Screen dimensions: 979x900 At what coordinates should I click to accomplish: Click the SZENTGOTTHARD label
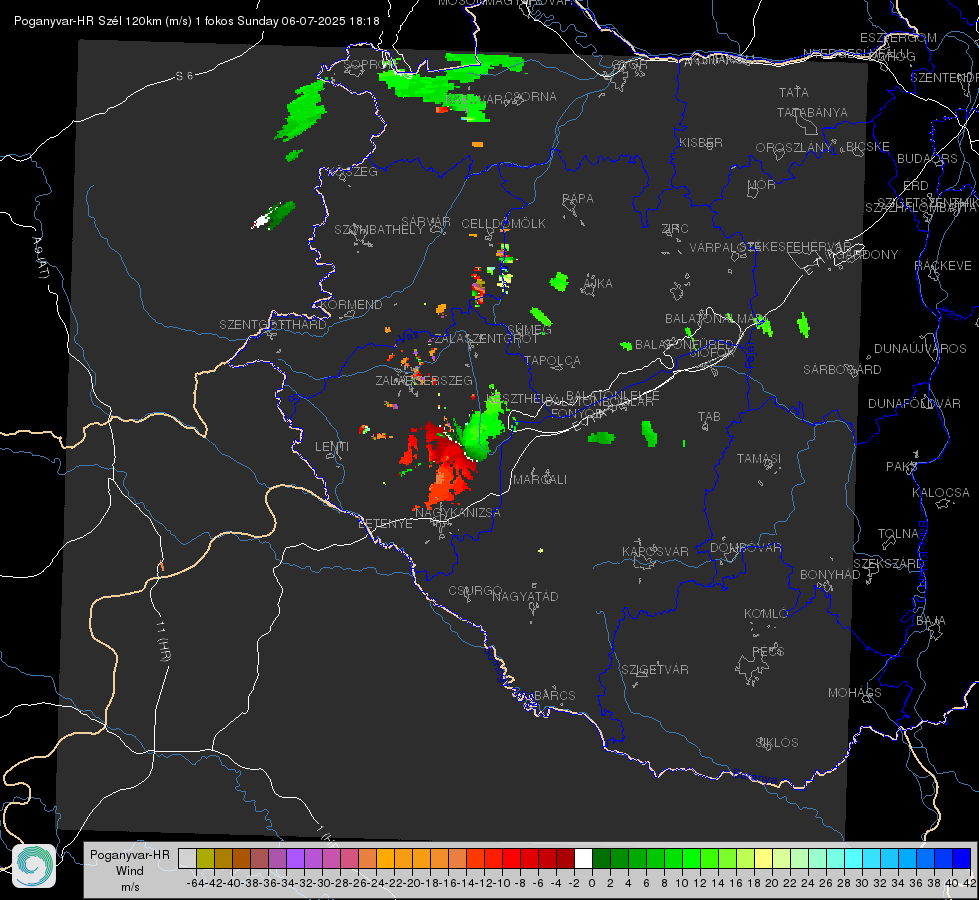pyautogui.click(x=273, y=325)
